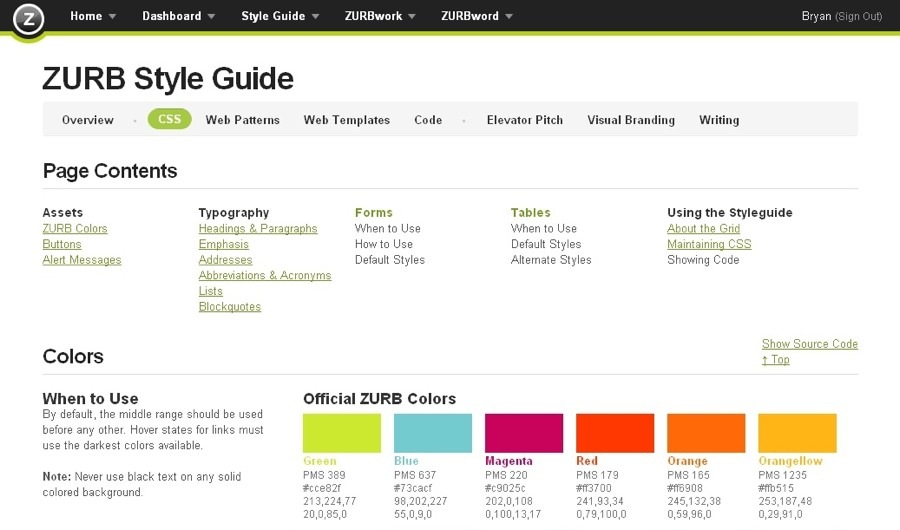Open the ZURBwork menu item
Image resolution: width=900 pixels, height=530 pixels.
[373, 16]
